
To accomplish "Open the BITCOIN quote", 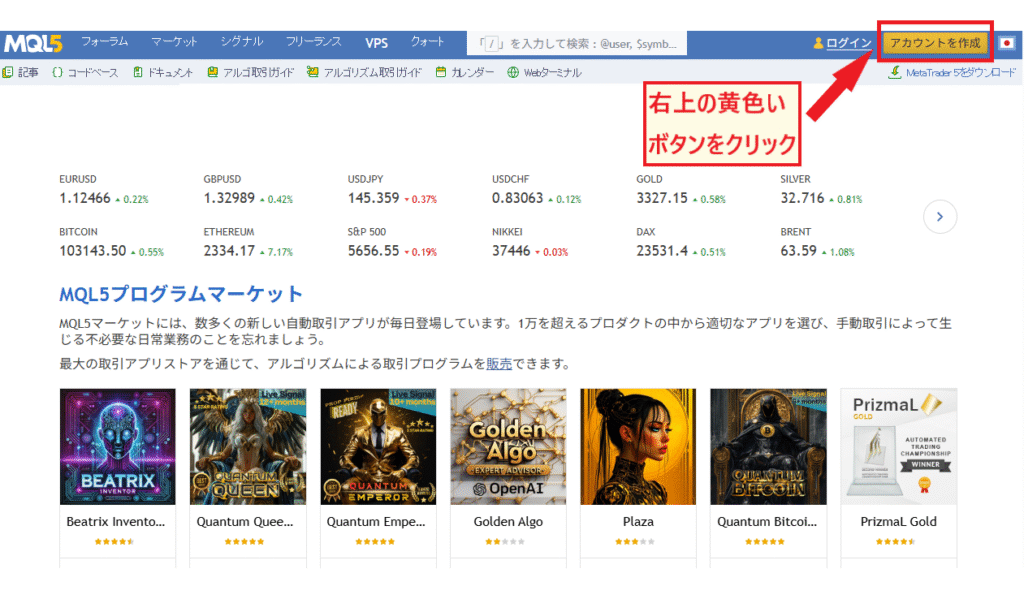I will click(112, 242).
